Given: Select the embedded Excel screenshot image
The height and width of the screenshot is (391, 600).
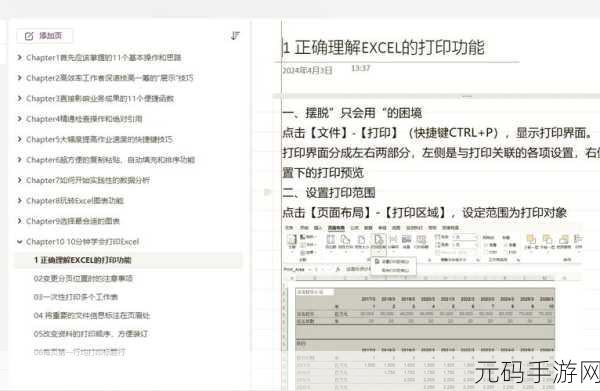Looking at the screenshot, I should (x=433, y=306).
